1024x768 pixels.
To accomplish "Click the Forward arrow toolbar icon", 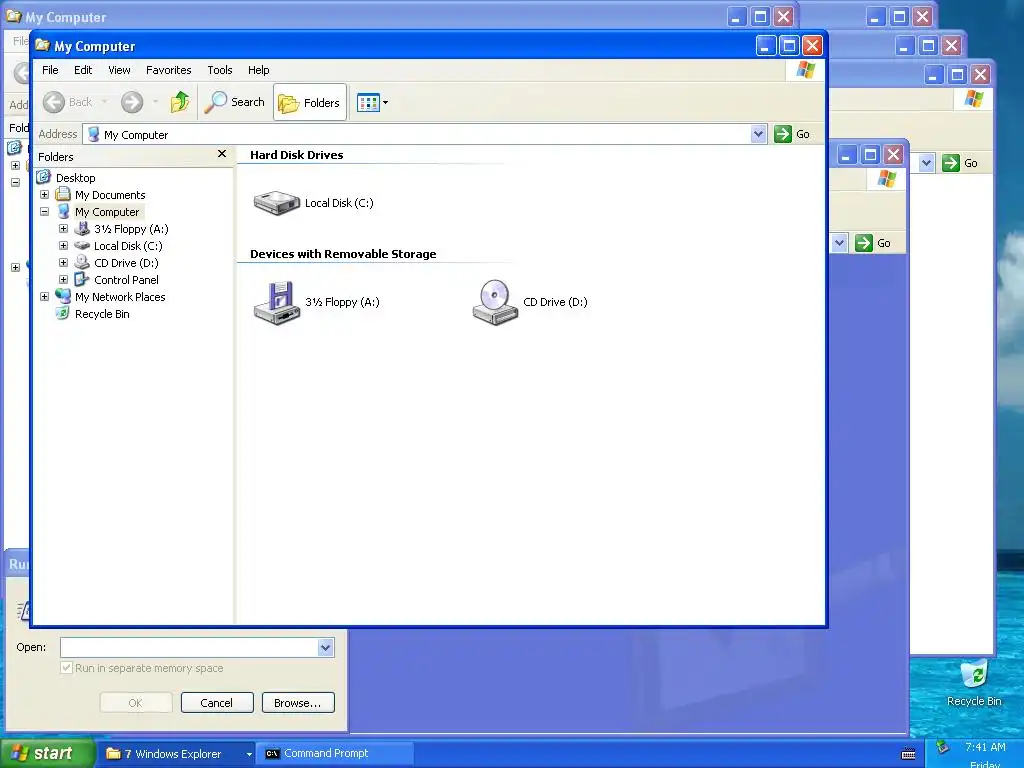I will click(x=132, y=102).
